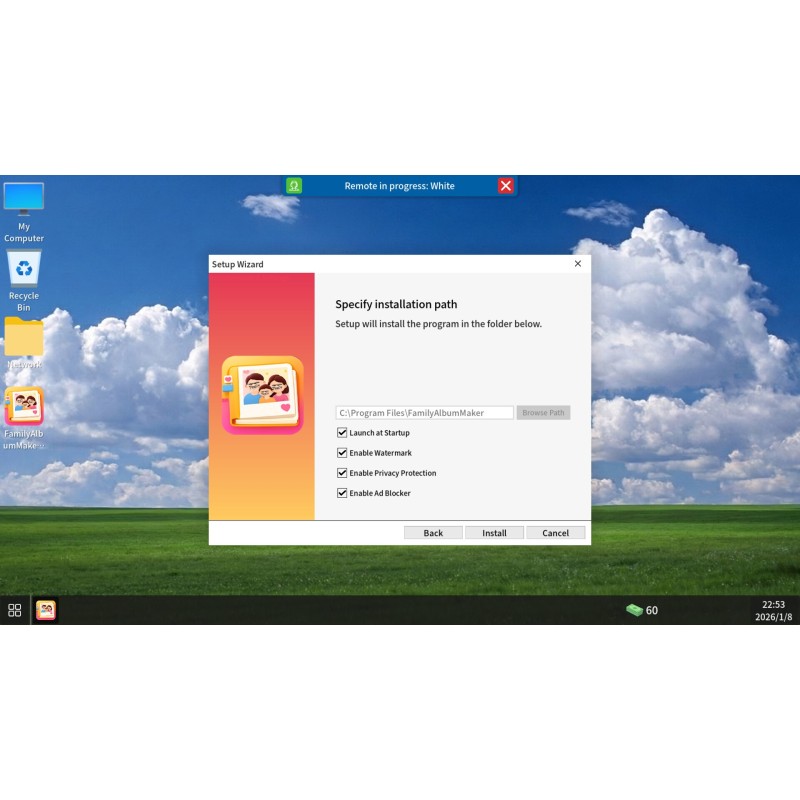Click the Install button
Image resolution: width=800 pixels, height=800 pixels.
[494, 533]
